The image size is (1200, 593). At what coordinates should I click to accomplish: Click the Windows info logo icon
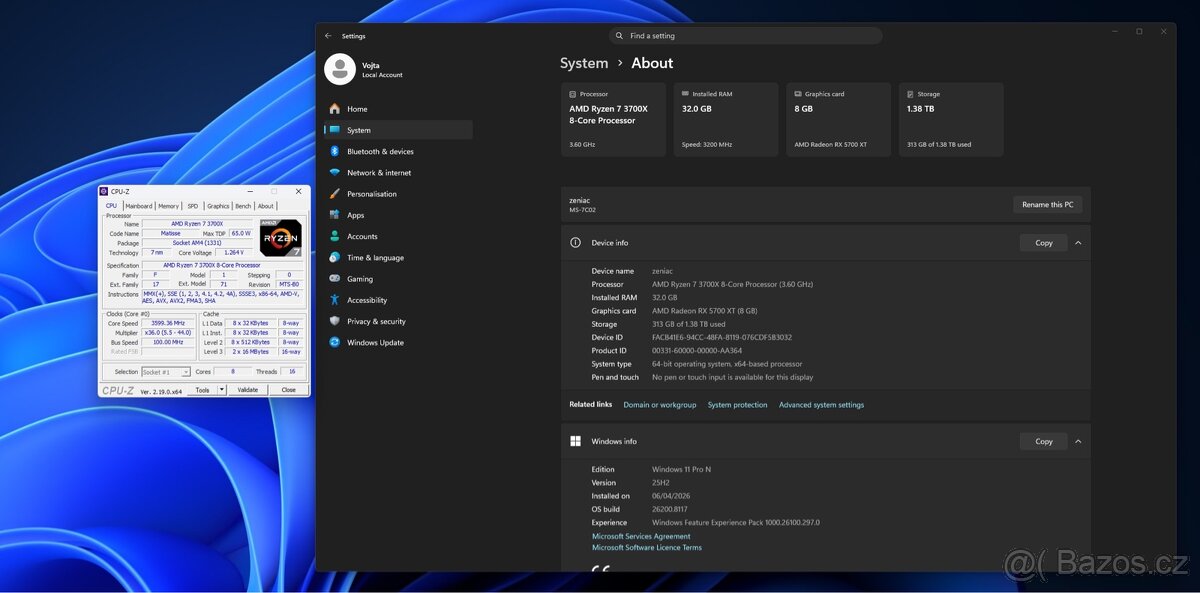point(575,441)
